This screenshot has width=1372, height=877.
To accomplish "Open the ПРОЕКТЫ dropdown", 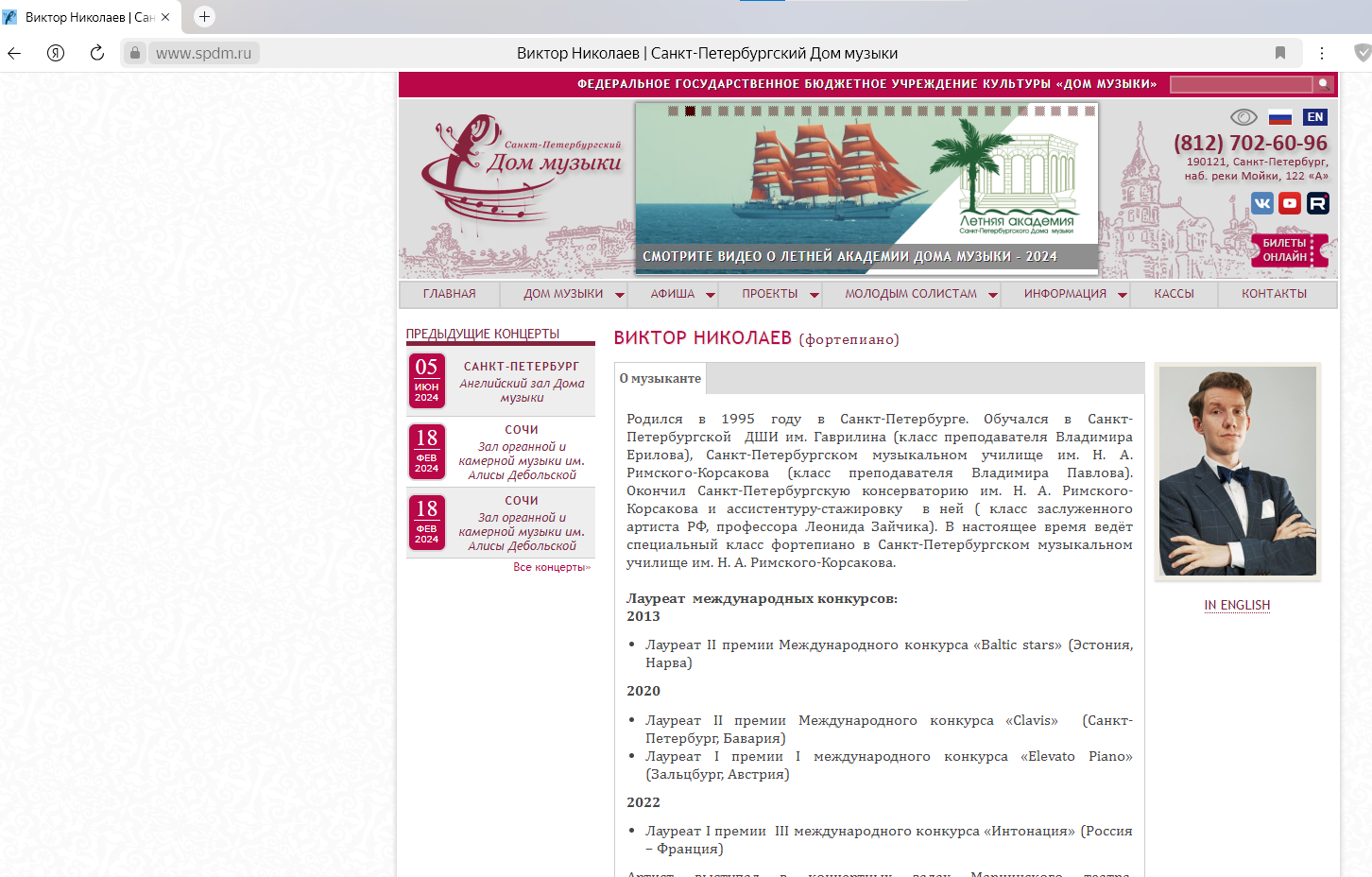I will pos(770,294).
